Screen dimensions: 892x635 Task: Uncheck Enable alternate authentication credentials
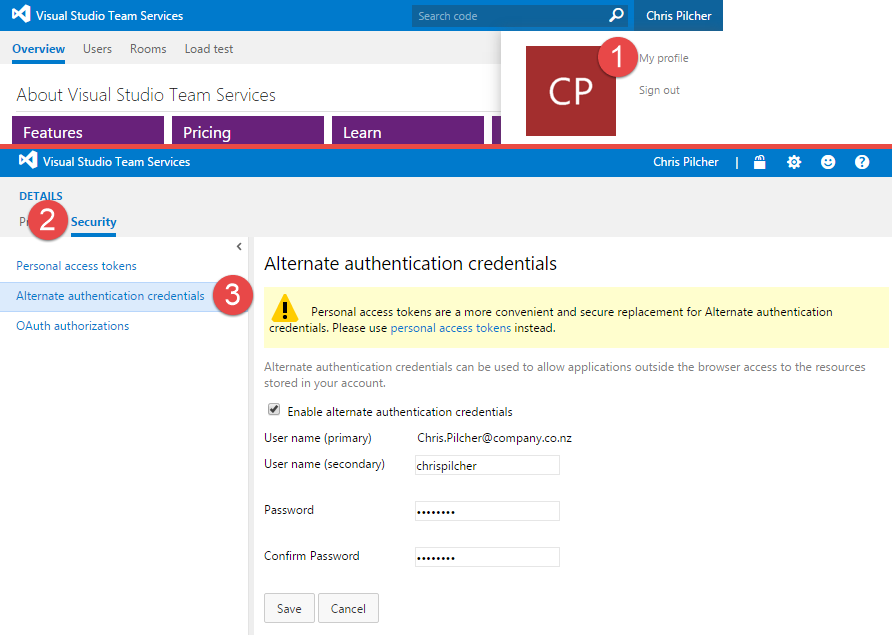274,410
